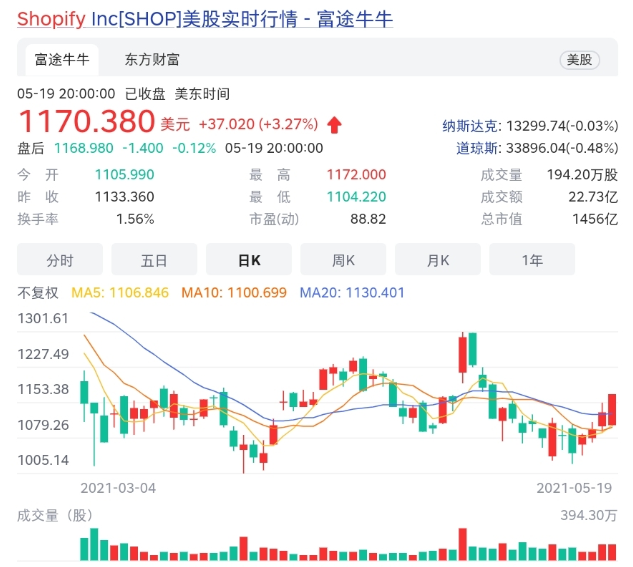The height and width of the screenshot is (567, 633).
Task: Click the tallest red volume bar
Action: 463,544
